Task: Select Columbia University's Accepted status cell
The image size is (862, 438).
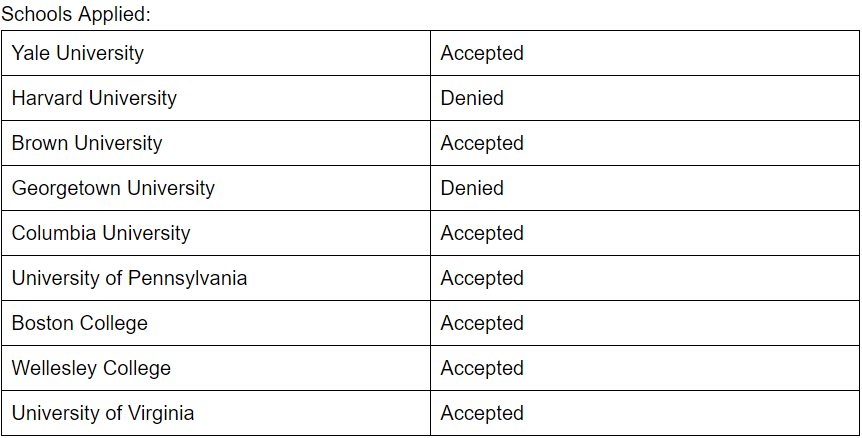Action: (x=482, y=233)
